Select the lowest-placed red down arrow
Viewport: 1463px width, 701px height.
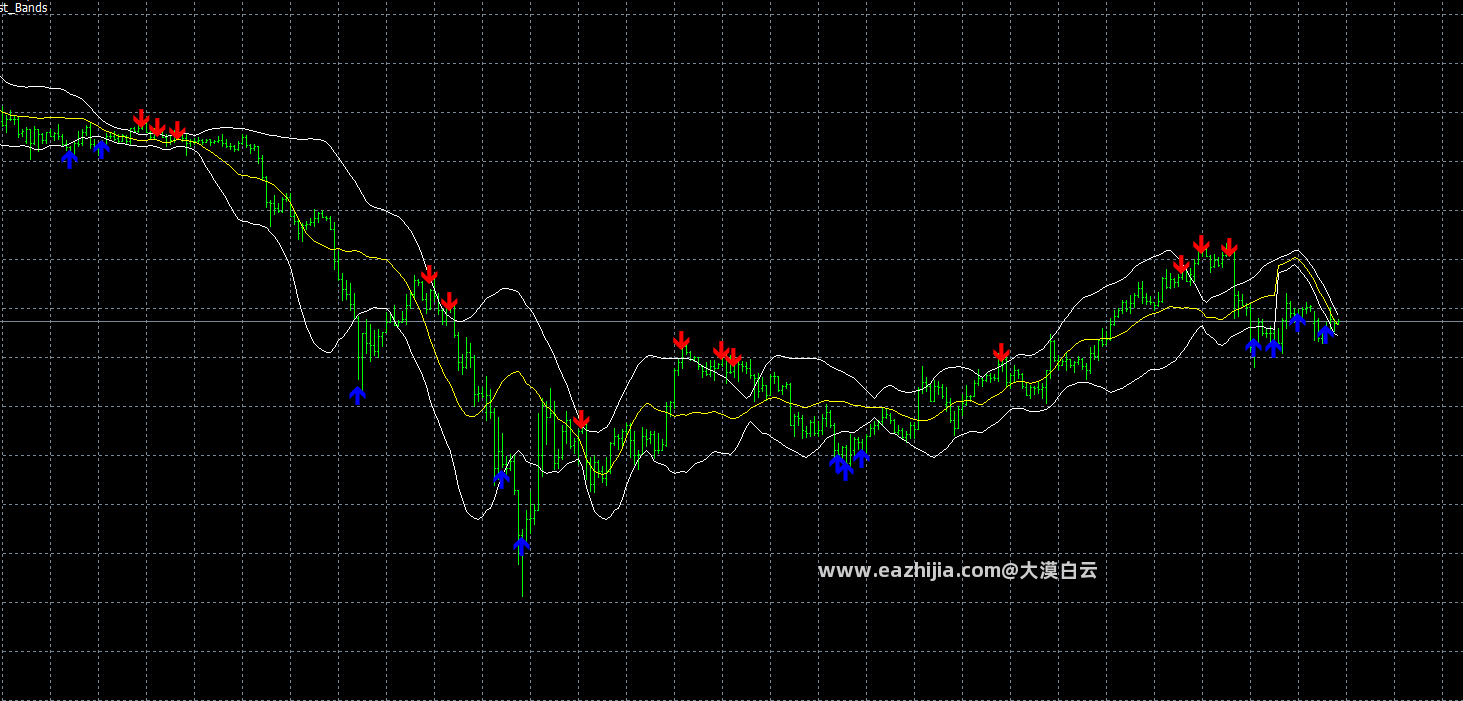[x=581, y=418]
